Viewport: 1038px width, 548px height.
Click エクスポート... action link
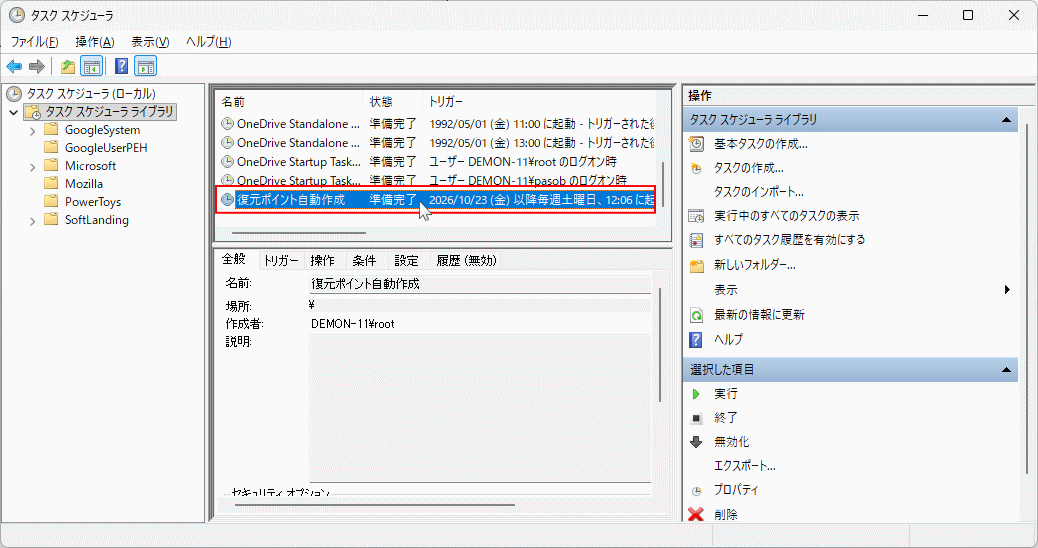744,466
